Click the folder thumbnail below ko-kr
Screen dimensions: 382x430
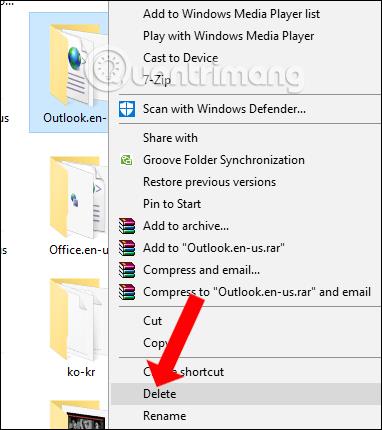79,415
